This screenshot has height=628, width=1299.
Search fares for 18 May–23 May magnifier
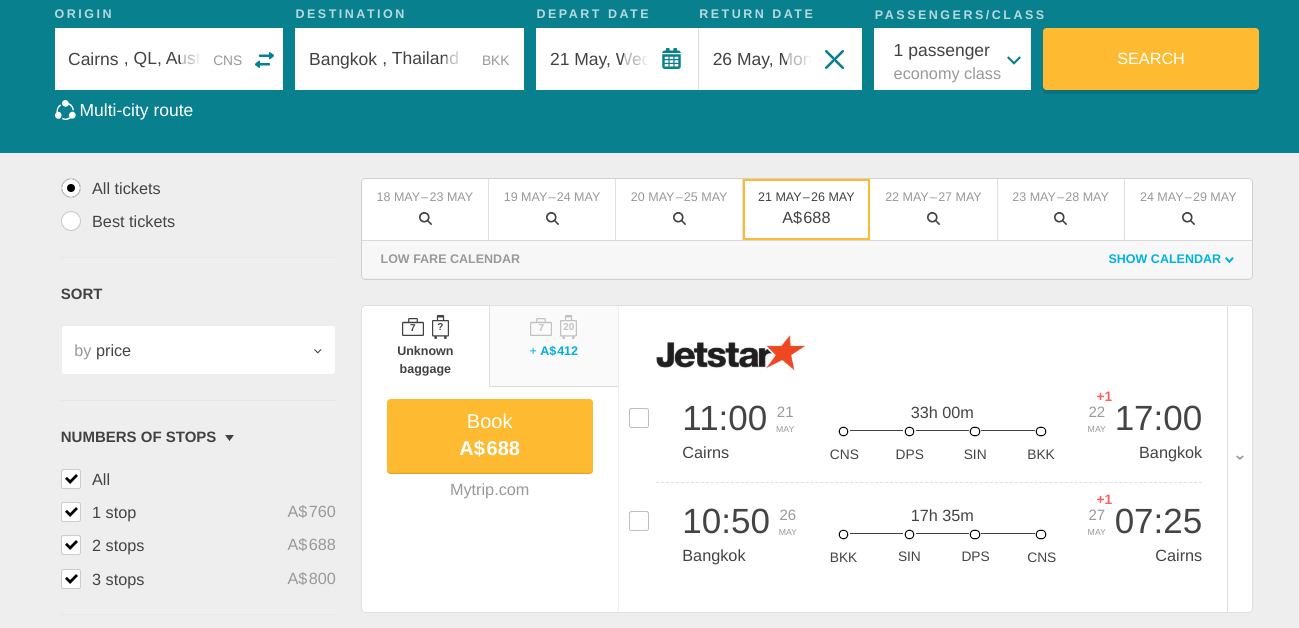pyautogui.click(x=425, y=218)
